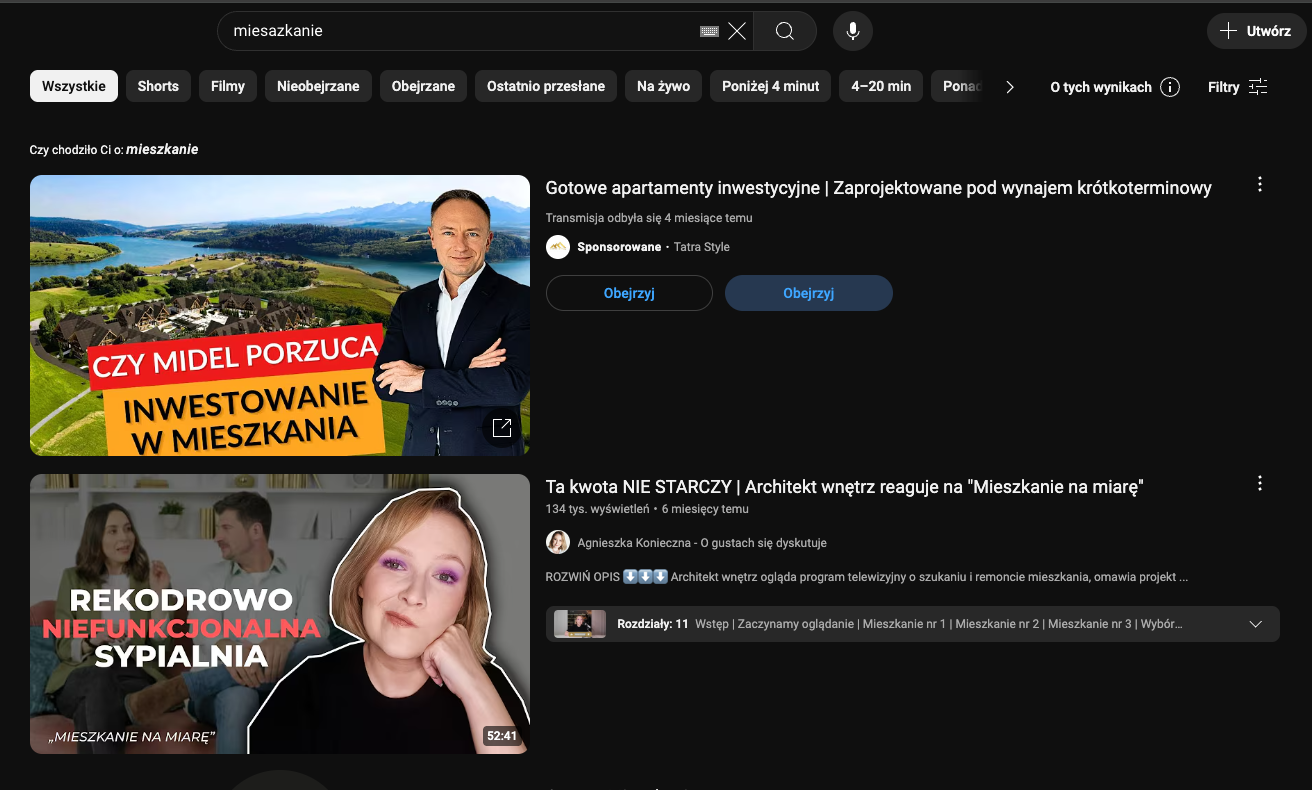The height and width of the screenshot is (790, 1312).
Task: Expand the Rozdziały chapters list chevron
Action: point(1255,623)
